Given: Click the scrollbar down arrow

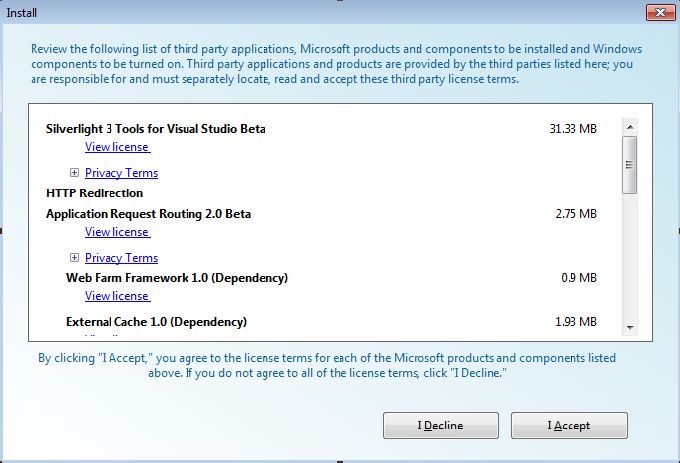Looking at the screenshot, I should (630, 328).
